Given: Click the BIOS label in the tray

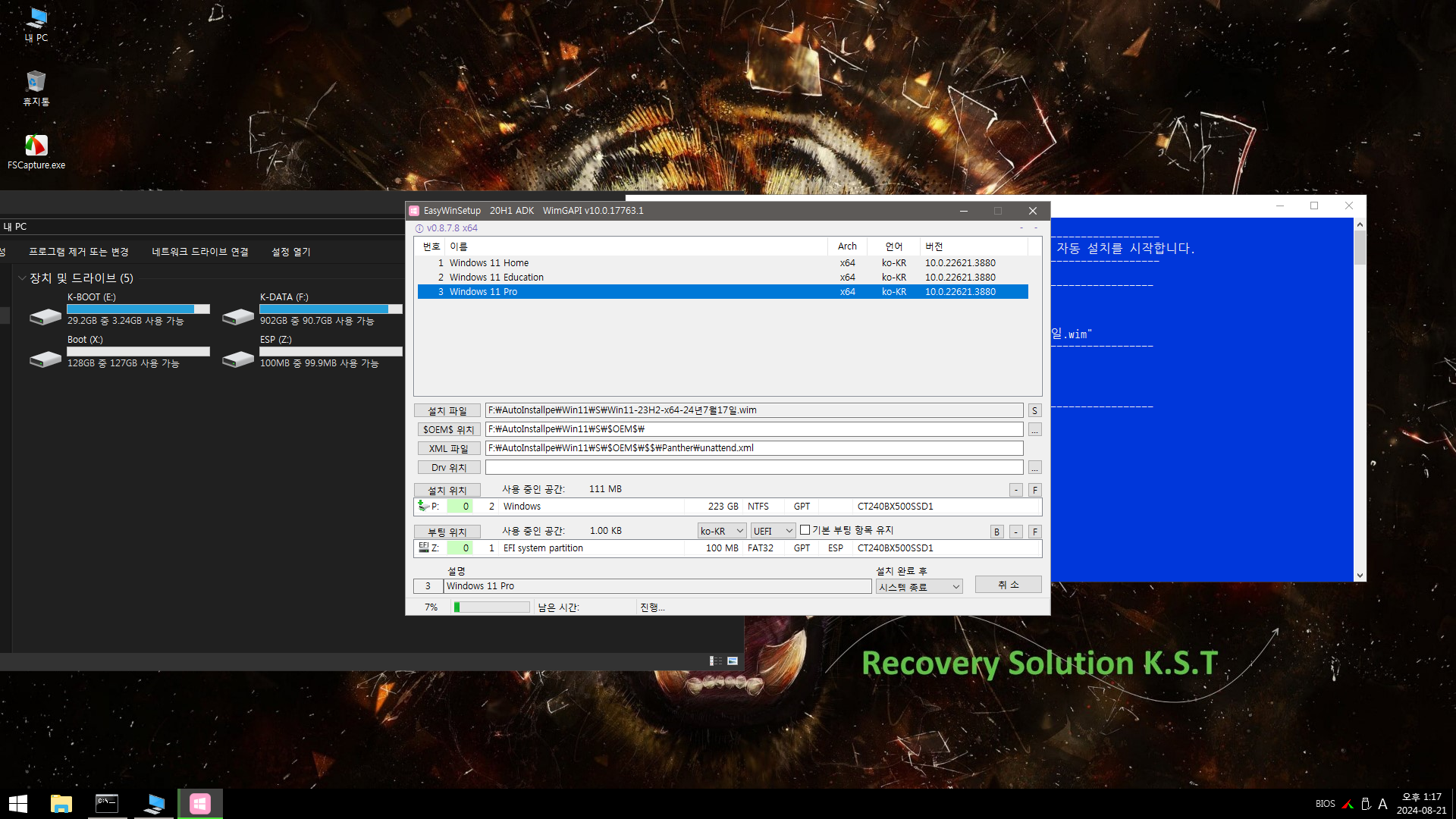Looking at the screenshot, I should (1326, 804).
